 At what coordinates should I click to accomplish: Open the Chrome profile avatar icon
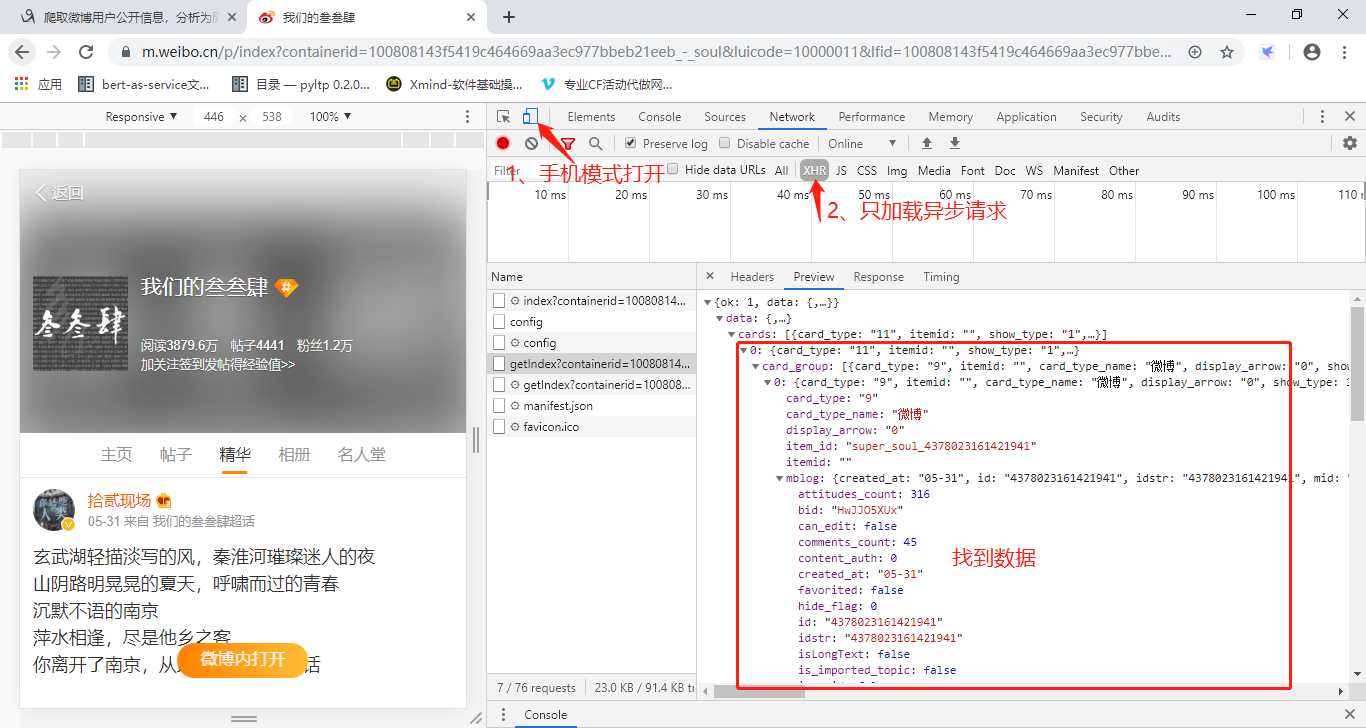tap(1312, 52)
